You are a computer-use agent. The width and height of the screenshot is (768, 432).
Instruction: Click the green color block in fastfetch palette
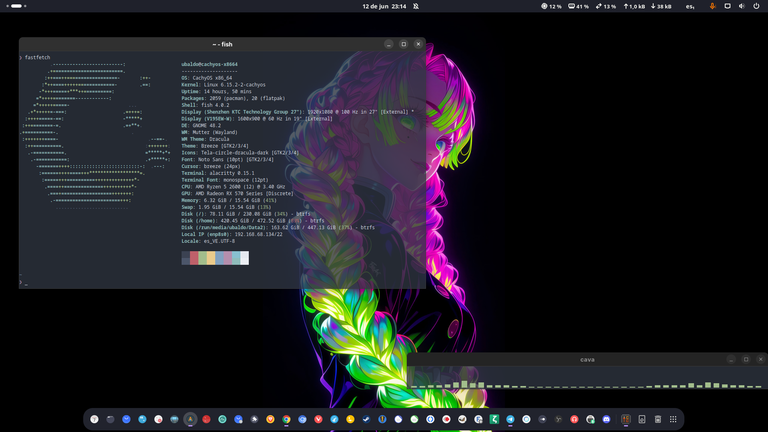coord(202,258)
